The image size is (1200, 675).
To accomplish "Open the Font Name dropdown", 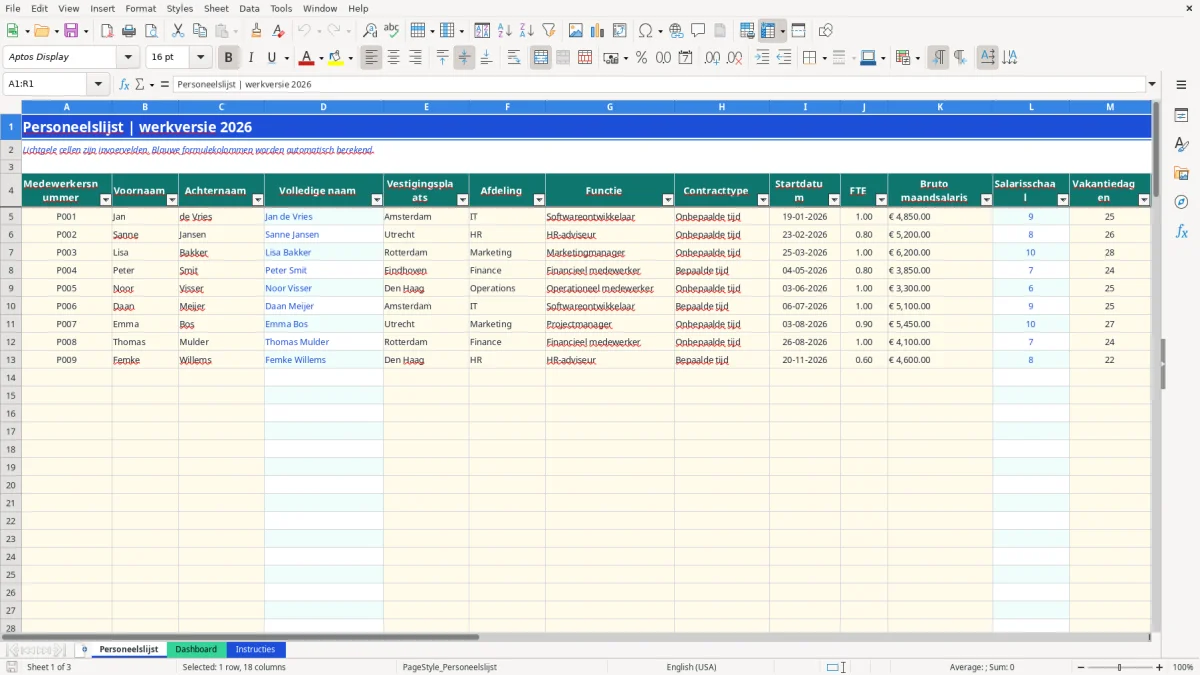I will 127,57.
